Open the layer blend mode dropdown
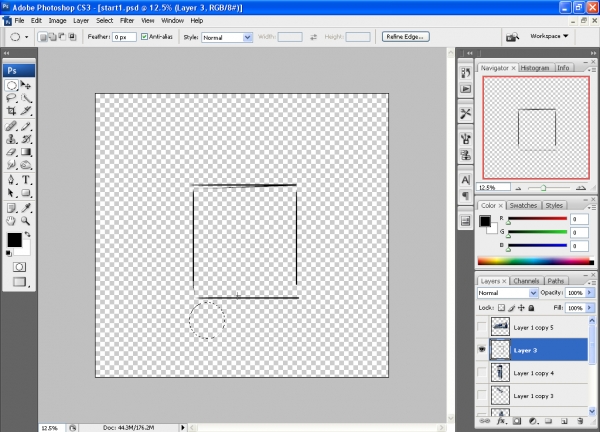The width and height of the screenshot is (600, 432). 507,293
